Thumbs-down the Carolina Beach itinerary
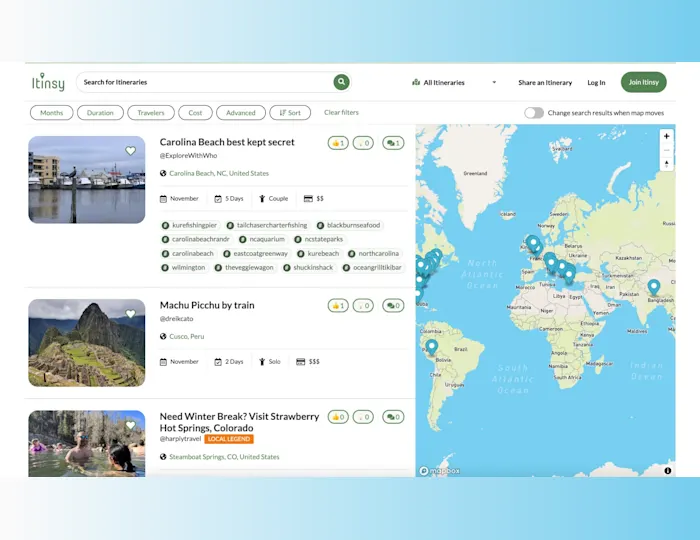Viewport: 700px width, 540px height. tap(363, 143)
